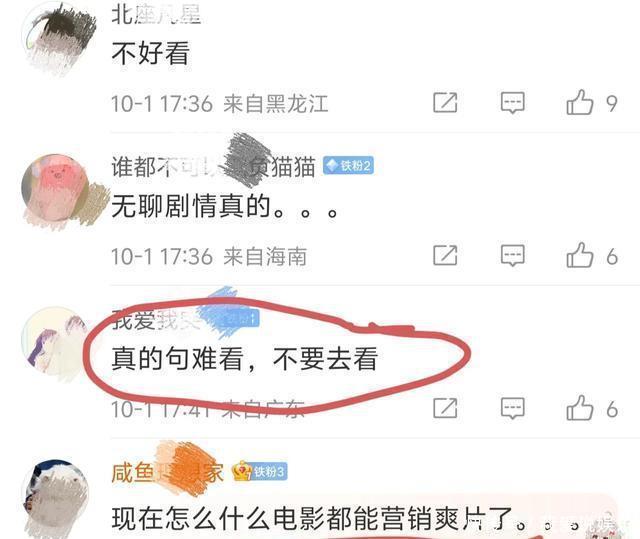
Task: Open comment text 真的句难看，不要去看
Action: coord(244,359)
